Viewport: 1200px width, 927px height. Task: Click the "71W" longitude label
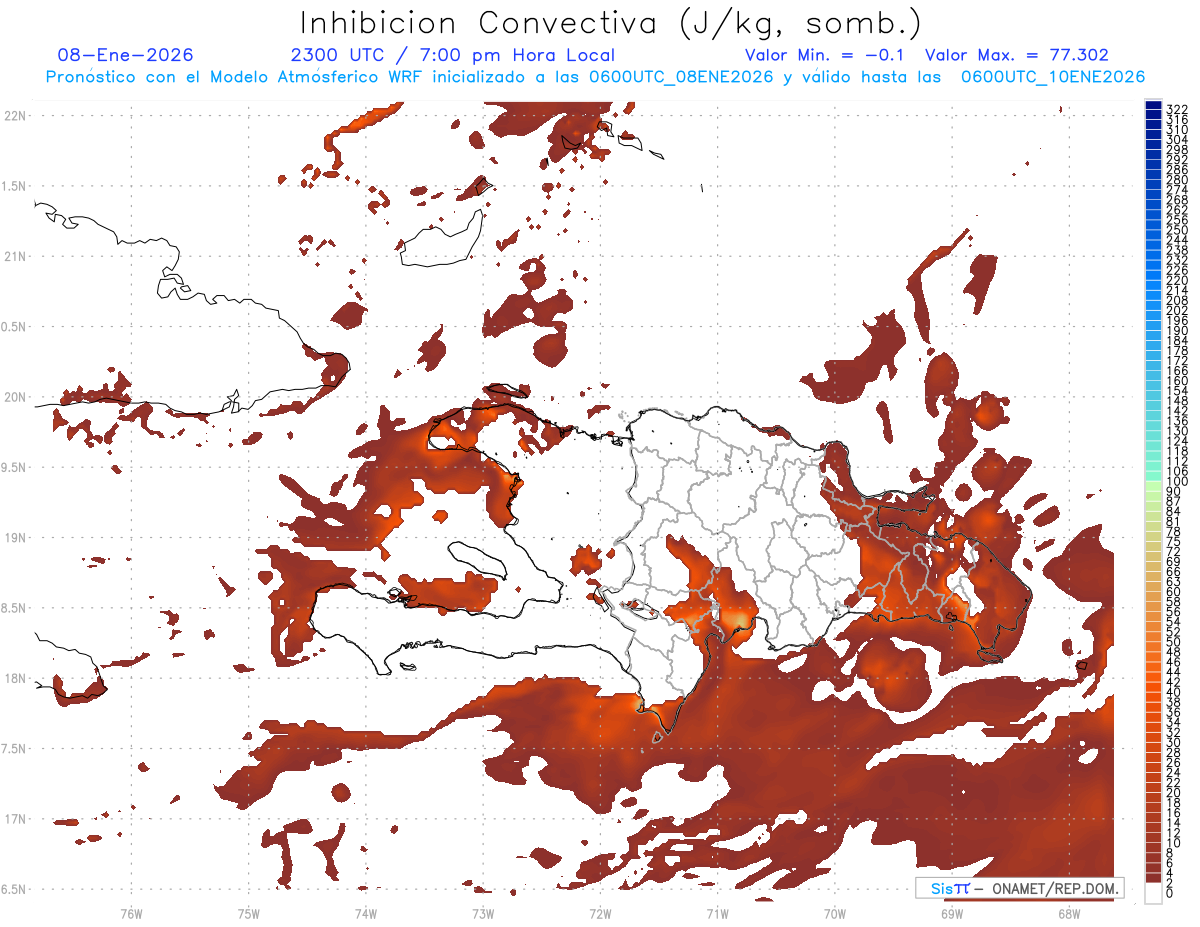[717, 912]
